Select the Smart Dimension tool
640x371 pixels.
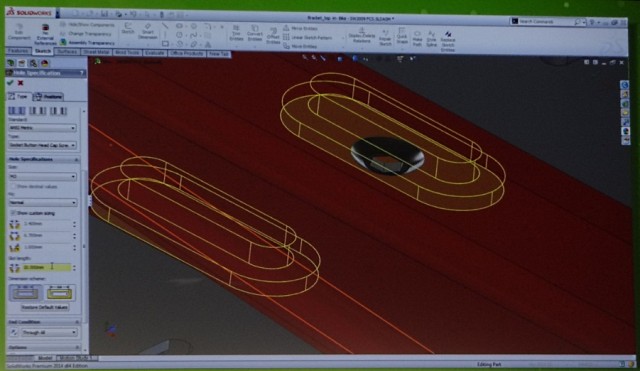[x=148, y=31]
